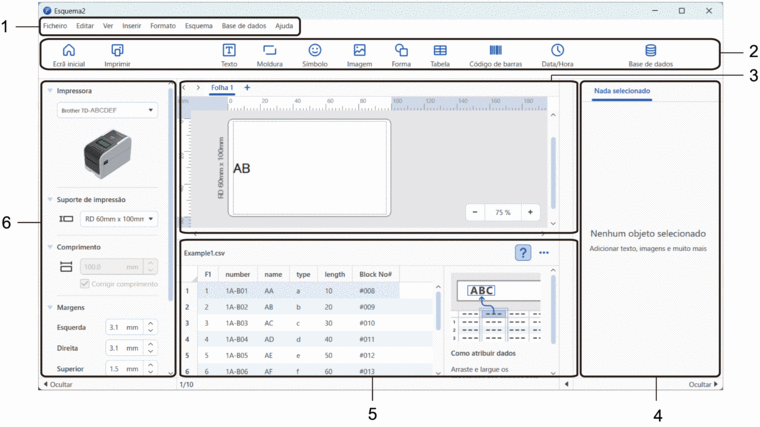Open the Base de dados menu
This screenshot has width=760, height=427.
pyautogui.click(x=244, y=26)
